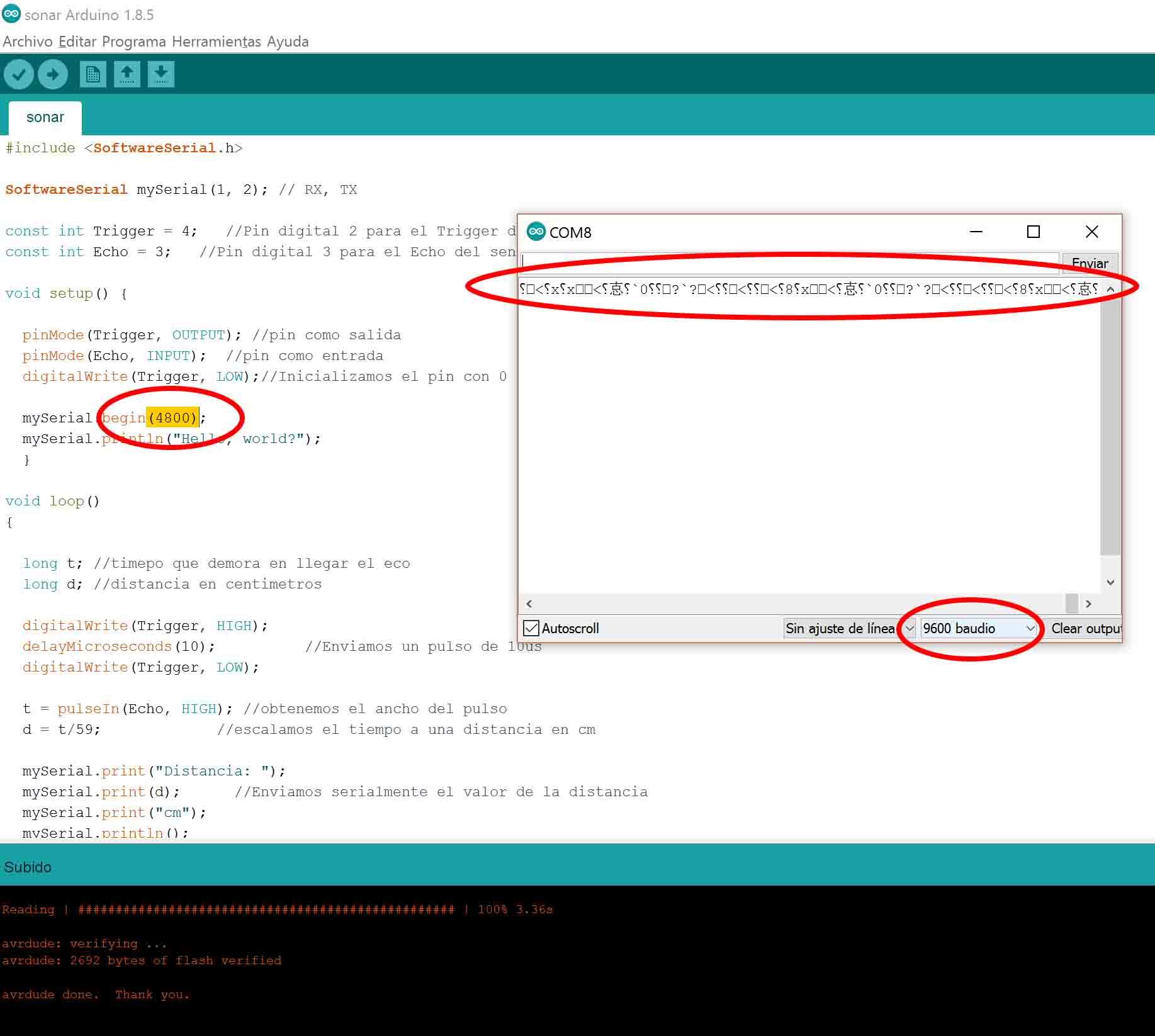Click the Clear output button
This screenshot has width=1155, height=1036.
pyautogui.click(x=1085, y=628)
